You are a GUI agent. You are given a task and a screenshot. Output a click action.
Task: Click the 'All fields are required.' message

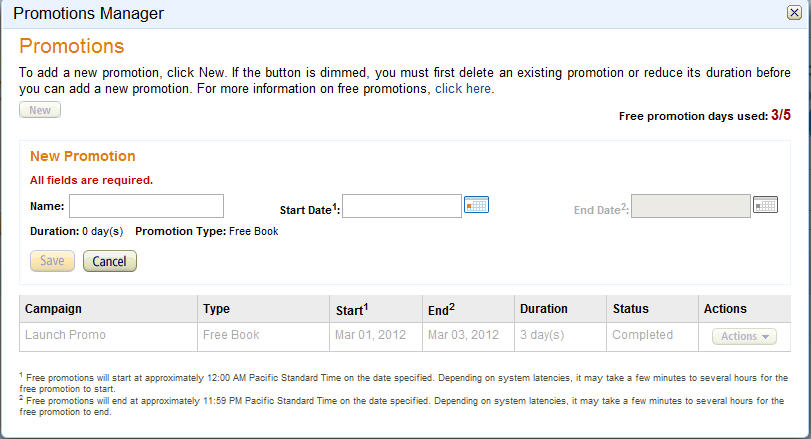(92, 180)
